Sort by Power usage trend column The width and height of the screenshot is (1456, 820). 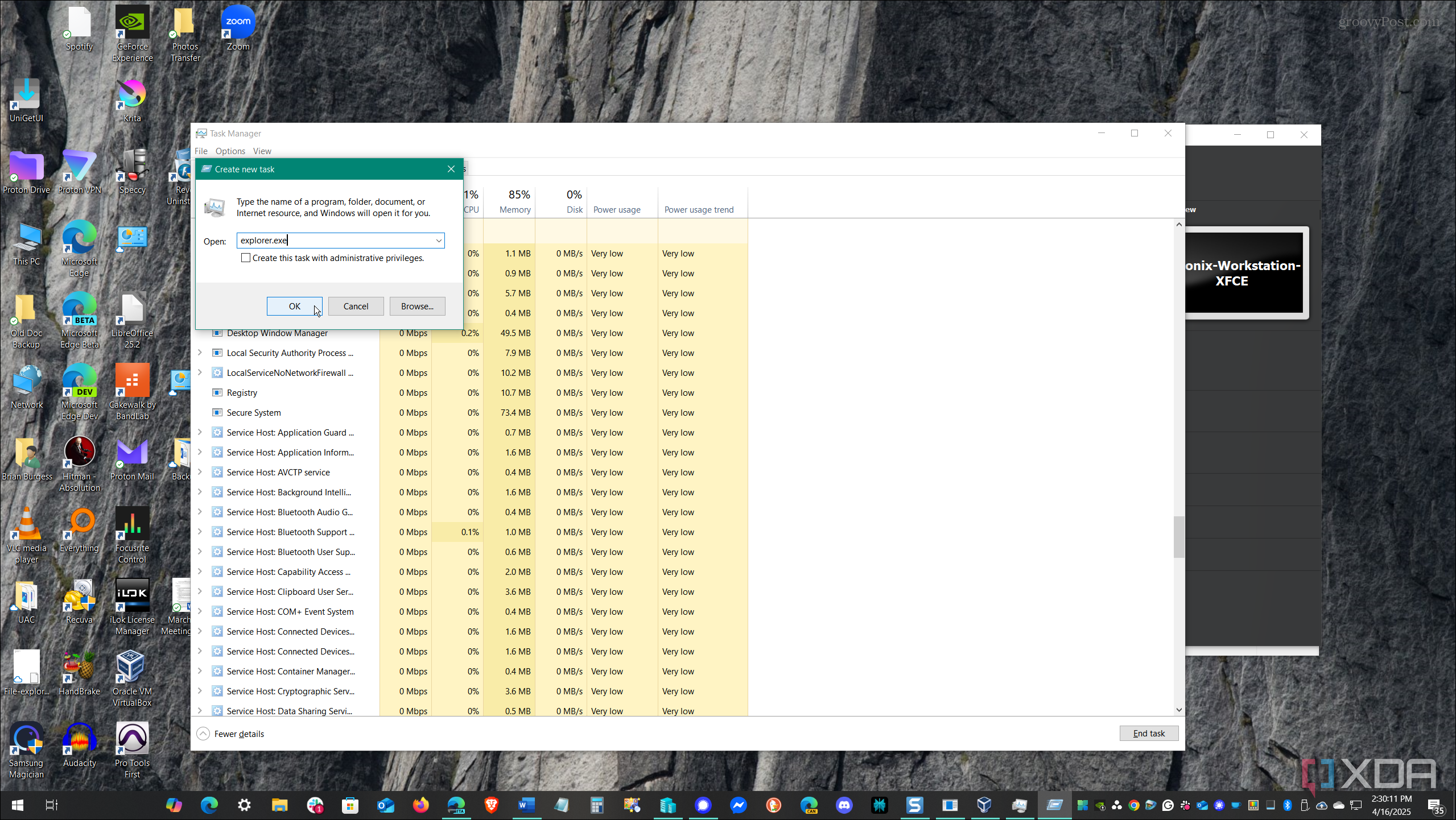[703, 202]
